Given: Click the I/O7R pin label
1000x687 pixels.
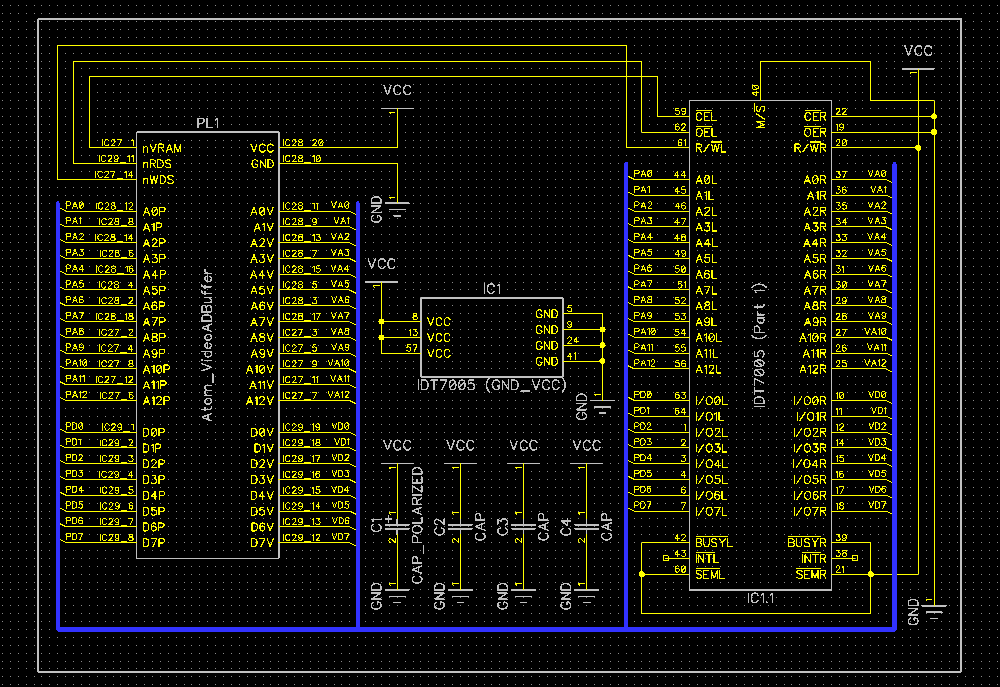Looking at the screenshot, I should pos(809,512).
